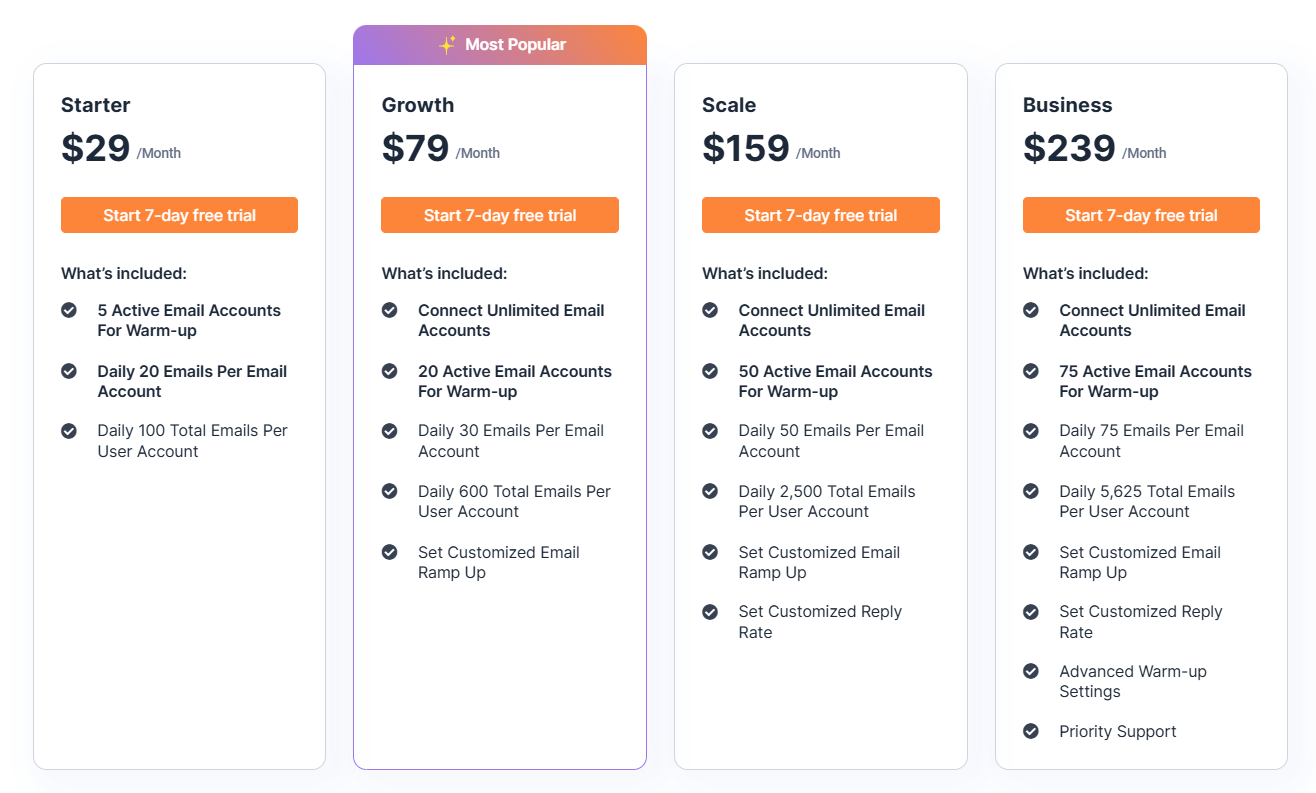Click checkmark beside 5 Active Email Accounts
Viewport: 1316px width, 793px height.
pos(69,310)
